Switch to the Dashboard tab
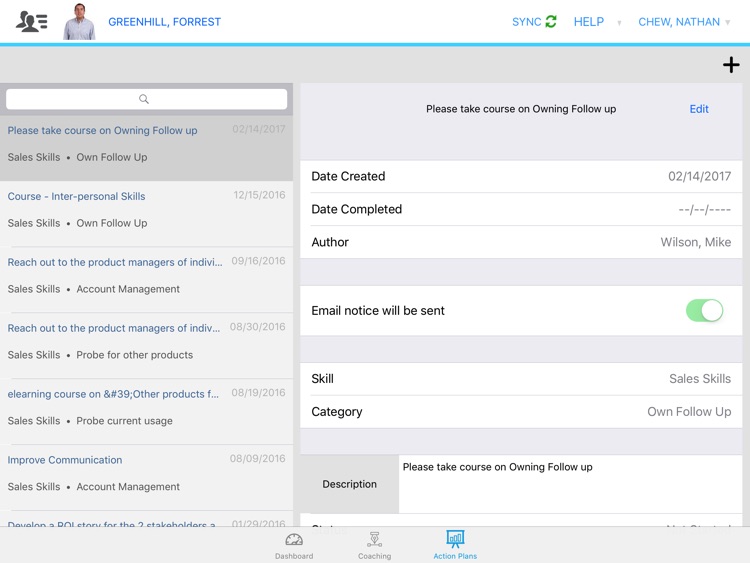The width and height of the screenshot is (750, 563). coord(294,545)
